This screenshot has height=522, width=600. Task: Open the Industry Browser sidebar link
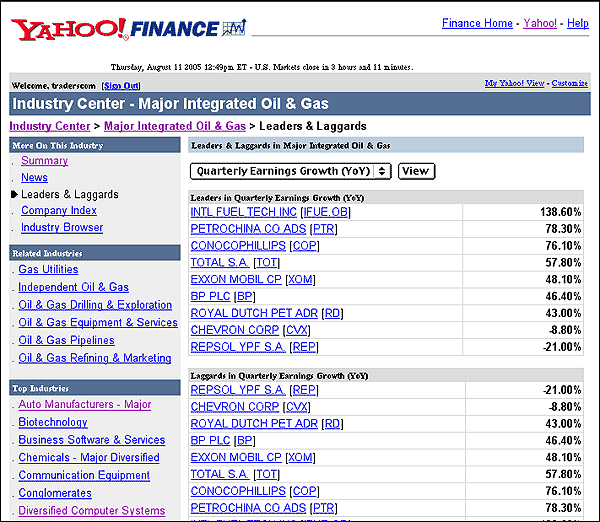(62, 227)
